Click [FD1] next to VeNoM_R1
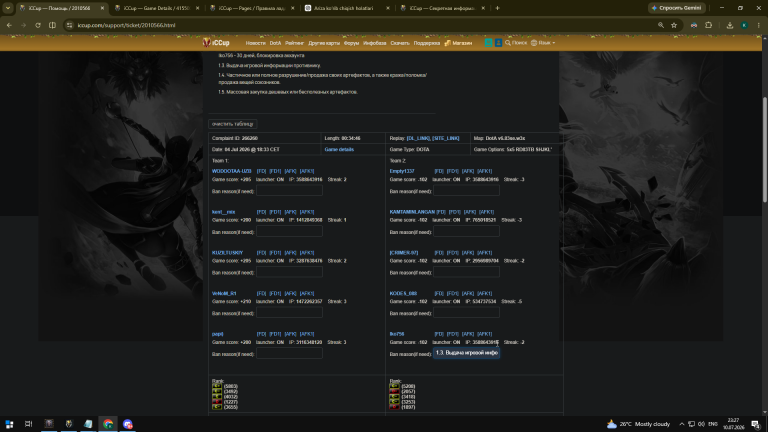768x432 pixels. pyautogui.click(x=275, y=293)
